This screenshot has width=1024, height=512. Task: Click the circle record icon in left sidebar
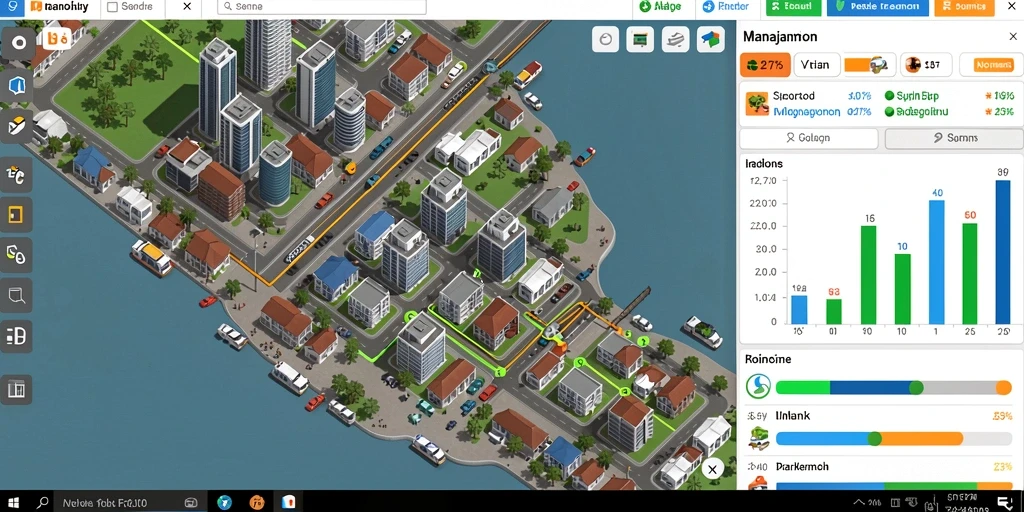point(19,44)
